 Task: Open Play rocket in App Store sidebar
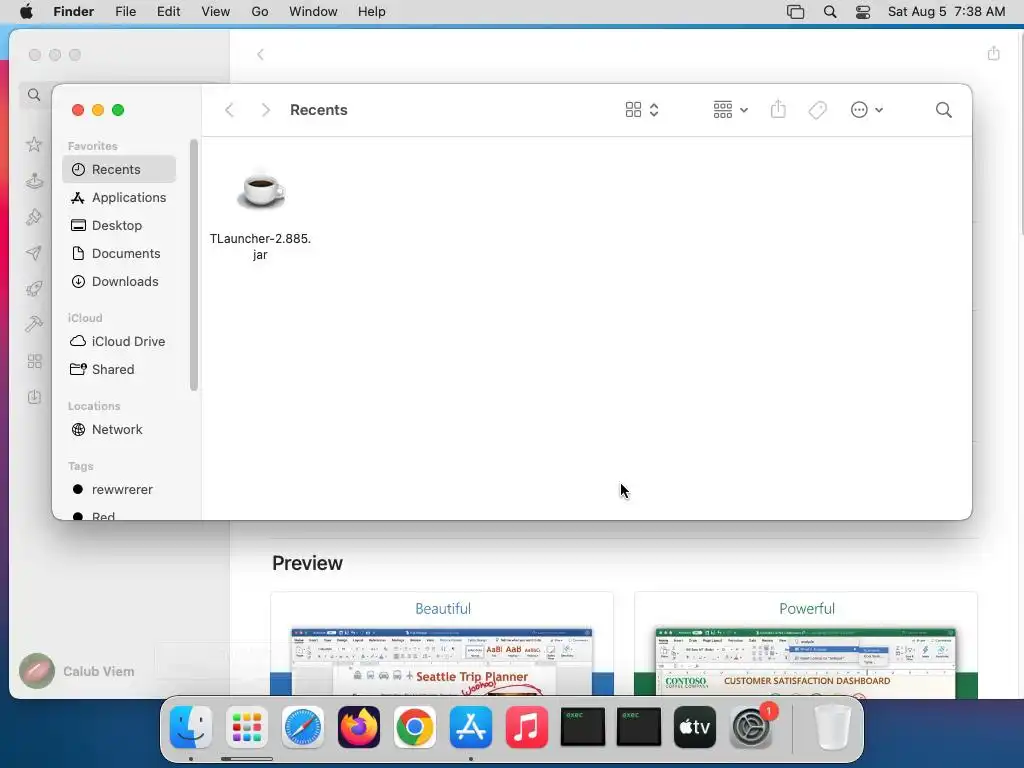34,289
